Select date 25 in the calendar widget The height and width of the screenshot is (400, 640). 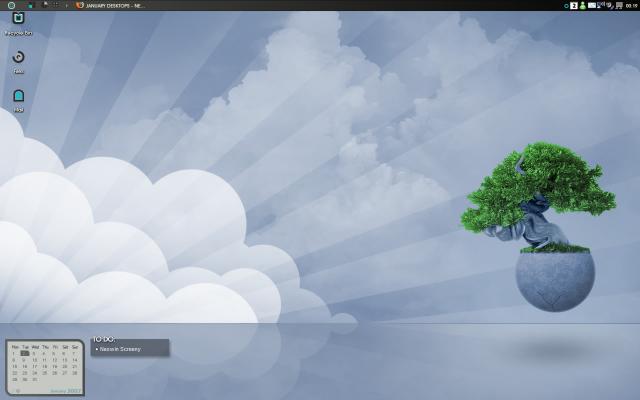pos(44,373)
